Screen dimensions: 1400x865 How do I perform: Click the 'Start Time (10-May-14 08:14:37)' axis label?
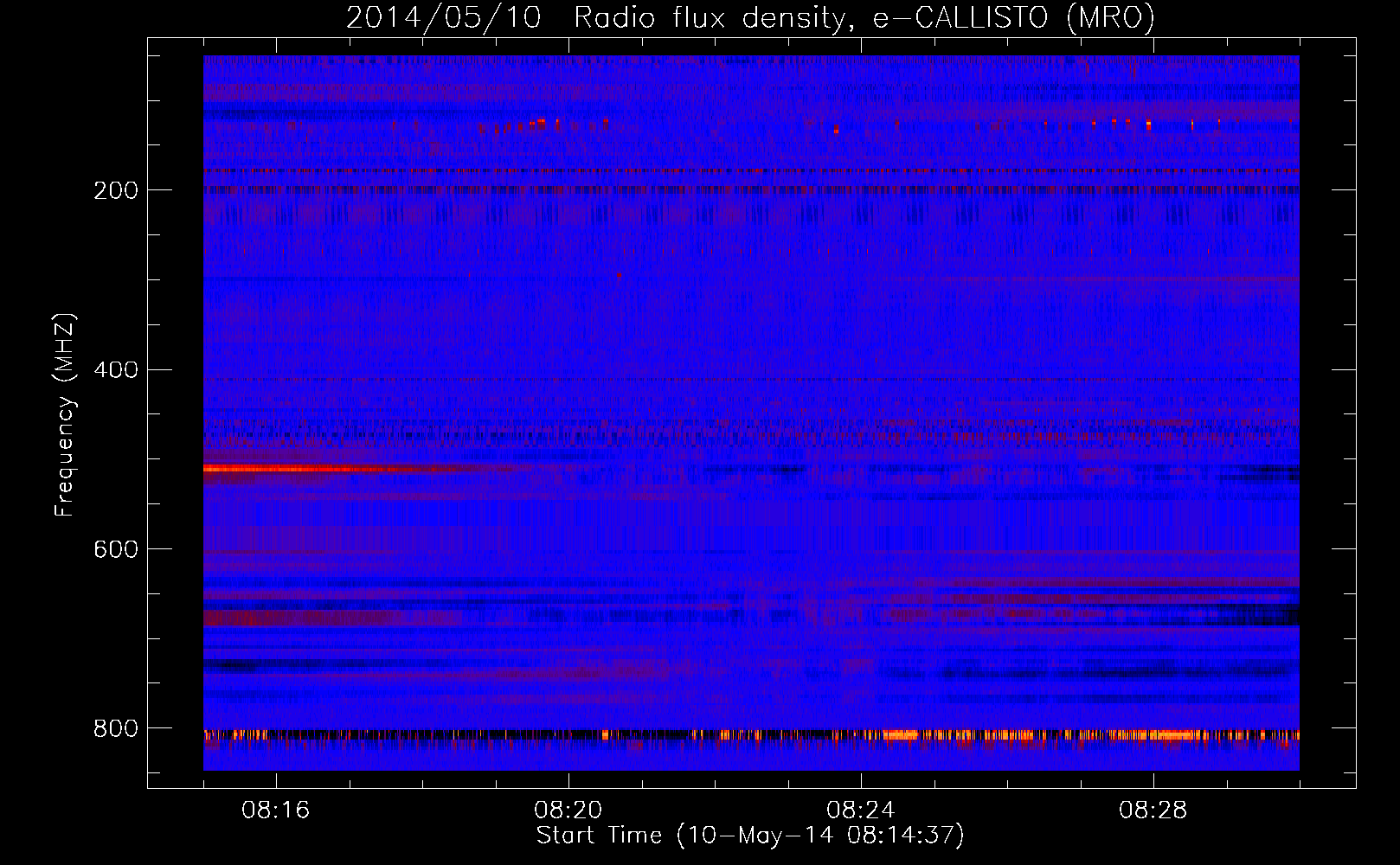coord(750,836)
